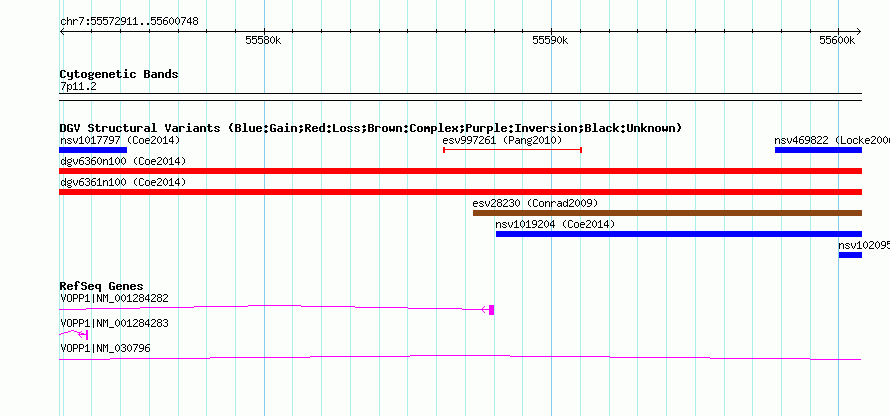Viewport: 890px width, 416px height.
Task: Open the VOPP1|NM_030796 transcript label
Action: (105, 348)
